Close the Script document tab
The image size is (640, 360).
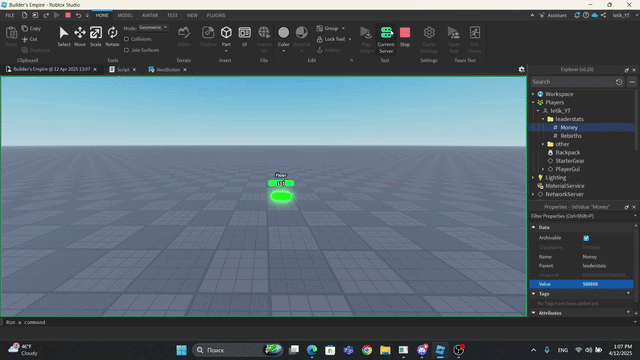coord(135,70)
